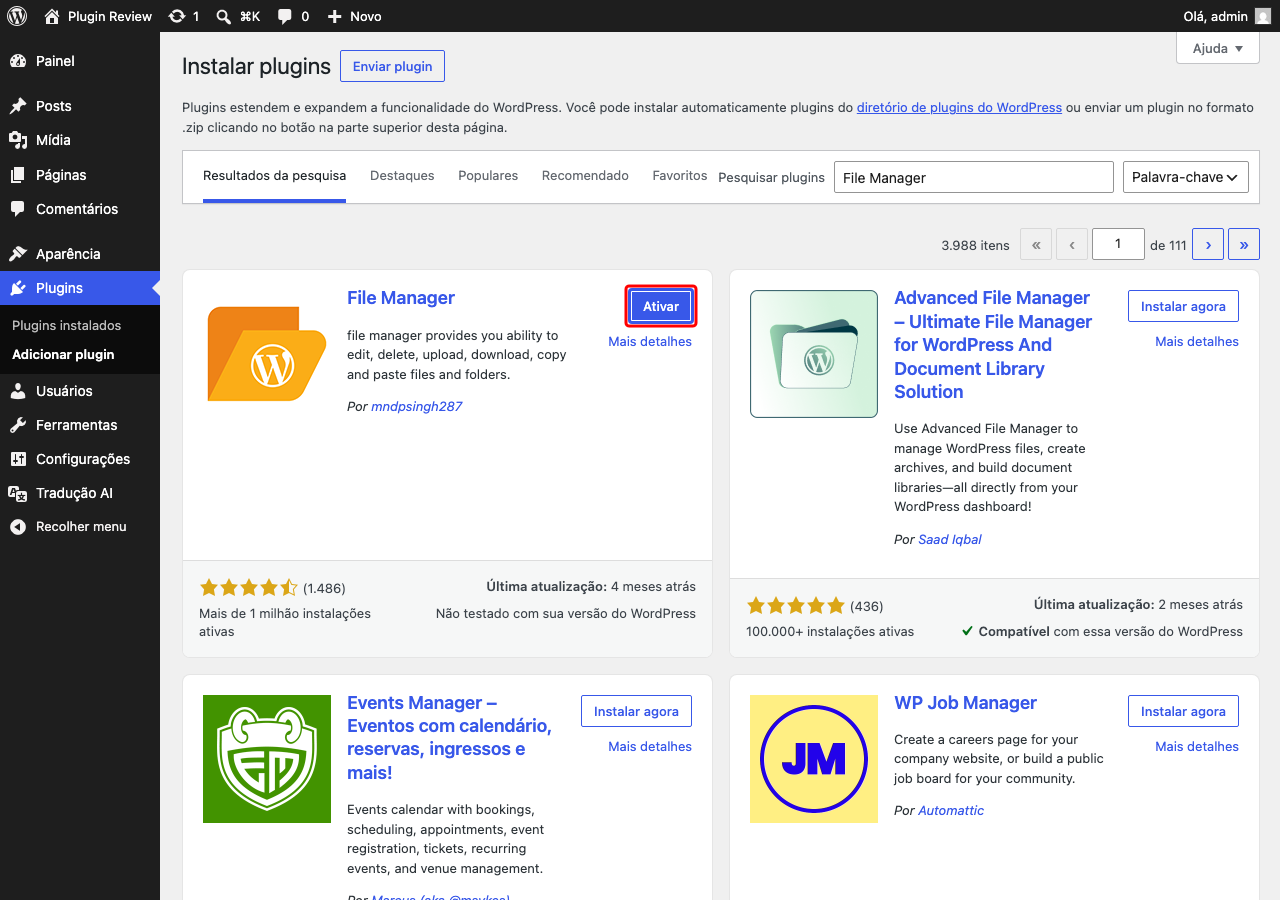Image resolution: width=1280 pixels, height=900 pixels.
Task: Open Adicionar plugin in the sidebar submenu
Action: pos(63,355)
